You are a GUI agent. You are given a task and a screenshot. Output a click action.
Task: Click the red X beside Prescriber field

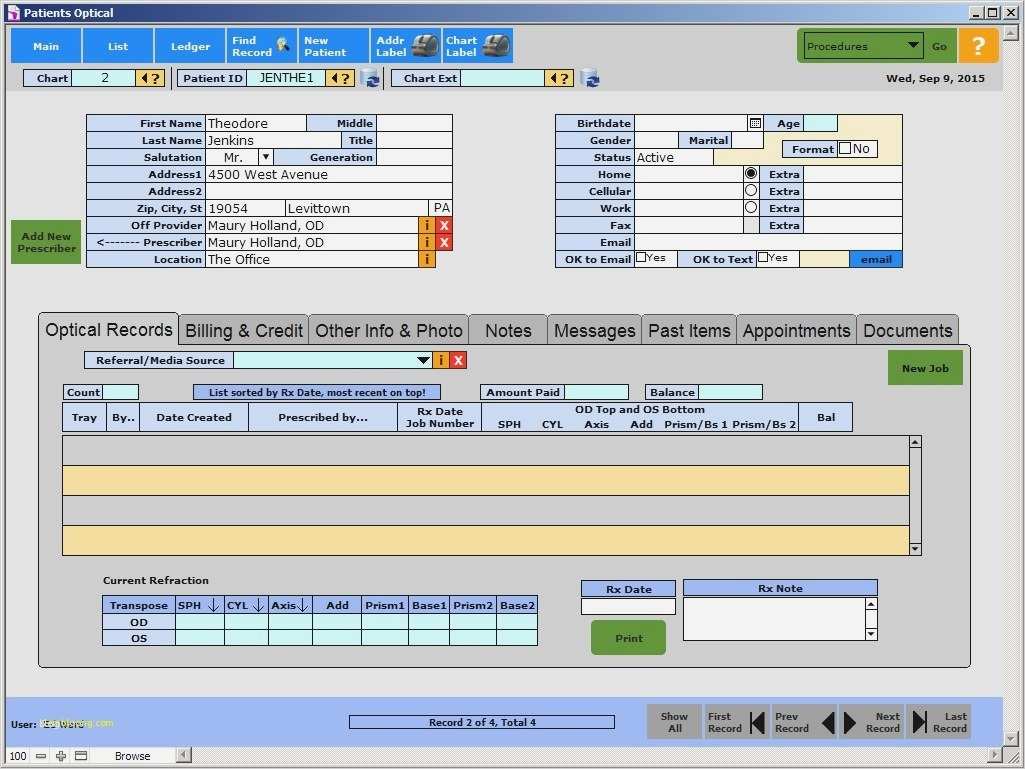(443, 242)
